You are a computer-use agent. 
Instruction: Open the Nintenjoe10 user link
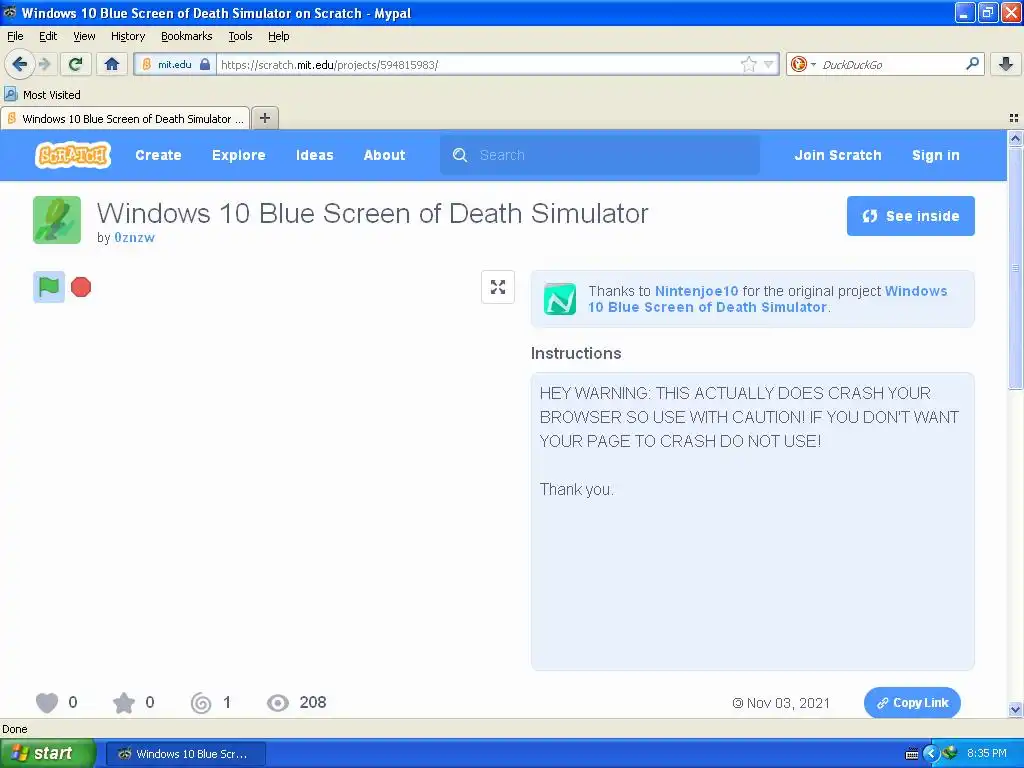tap(696, 291)
